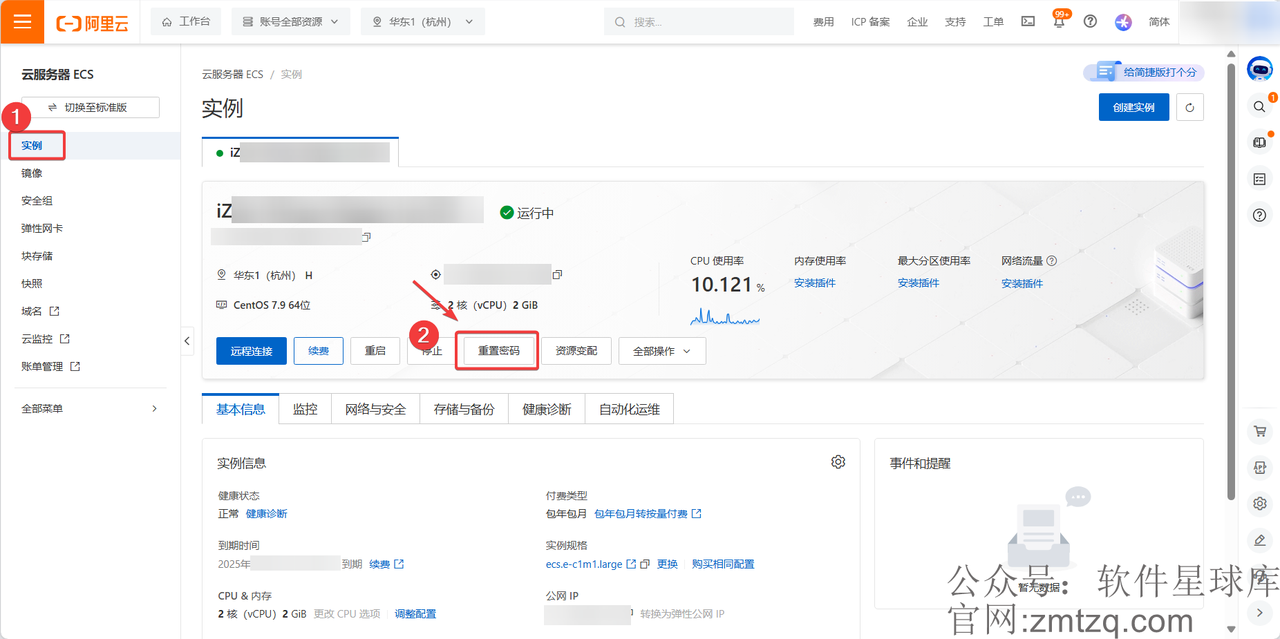The image size is (1280, 639).
Task: Open 工单 top menu
Action: tap(993, 22)
